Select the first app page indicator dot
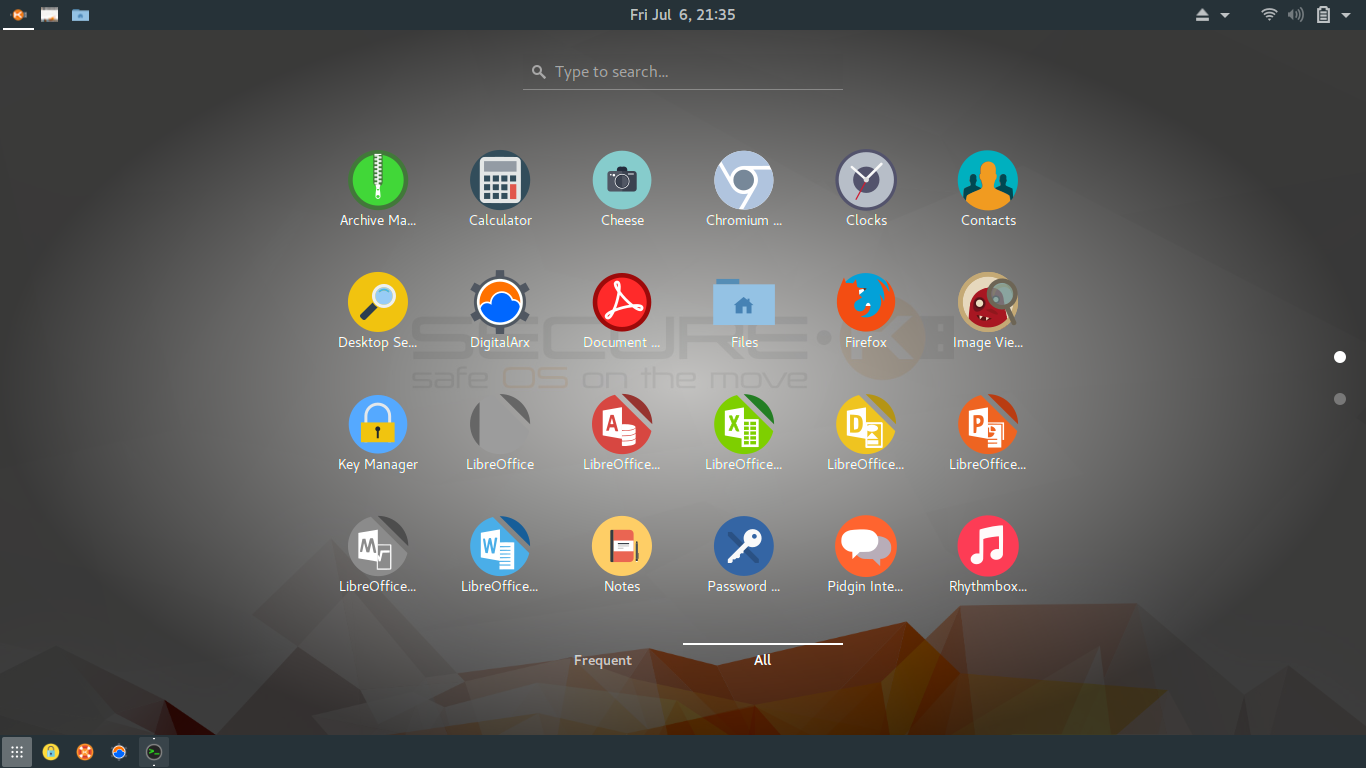The width and height of the screenshot is (1366, 768). (1340, 357)
